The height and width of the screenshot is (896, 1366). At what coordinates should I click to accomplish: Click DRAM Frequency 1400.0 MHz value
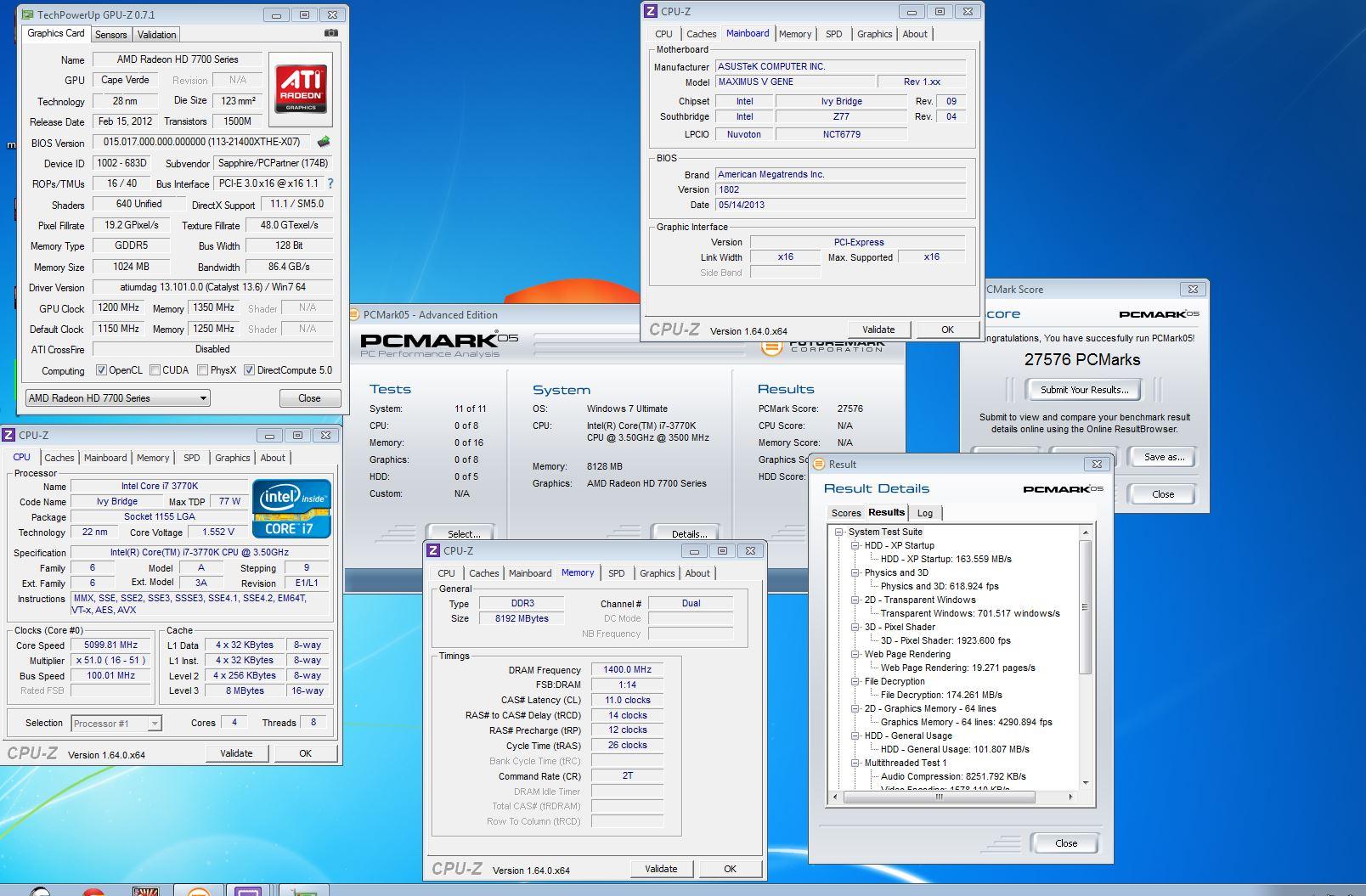pos(627,669)
